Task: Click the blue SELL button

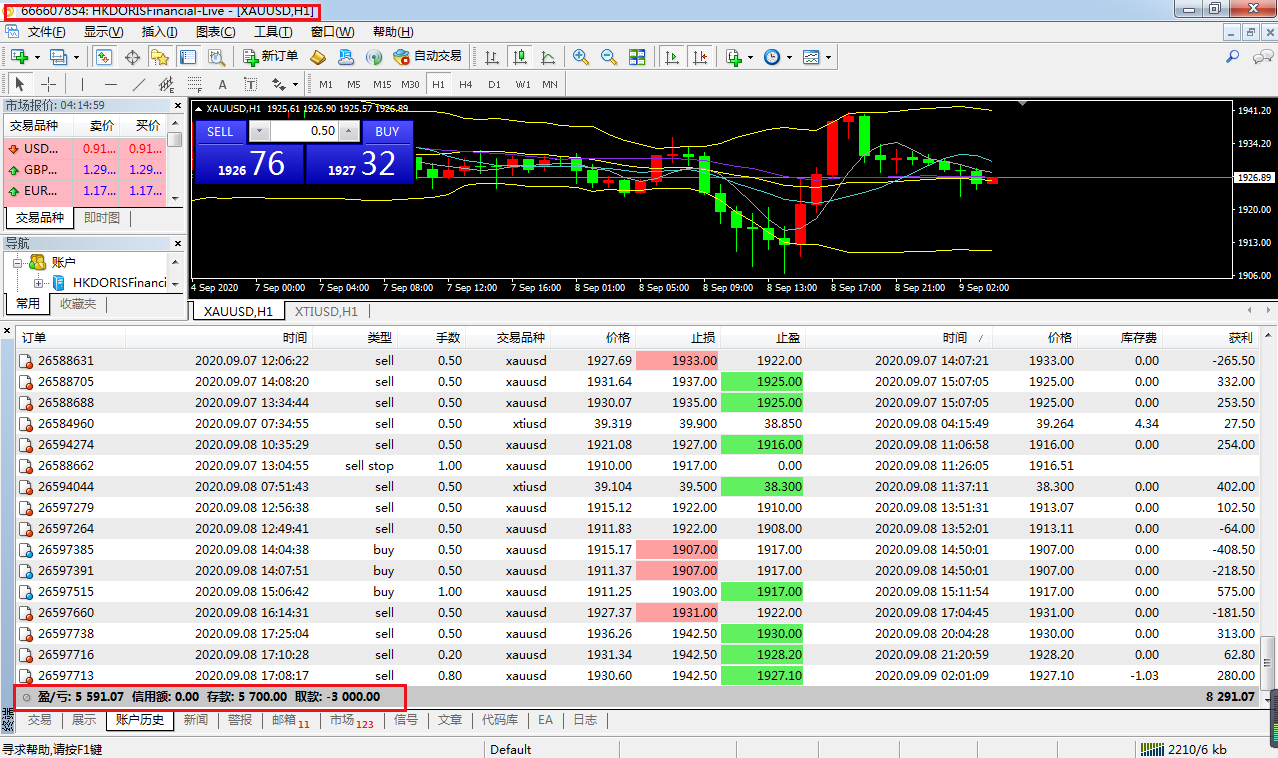Action: point(220,131)
